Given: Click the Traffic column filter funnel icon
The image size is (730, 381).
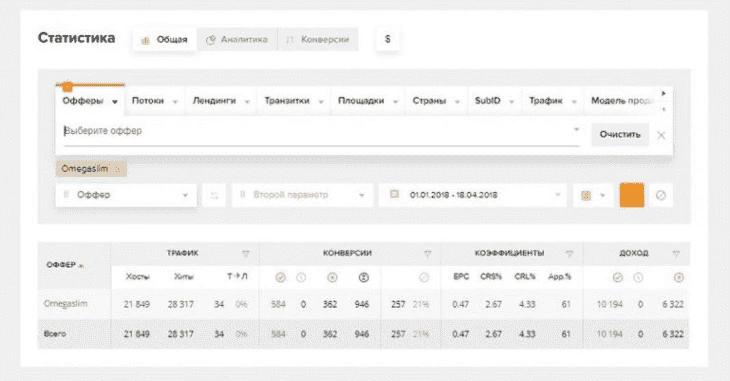Looking at the screenshot, I should click(245, 254).
